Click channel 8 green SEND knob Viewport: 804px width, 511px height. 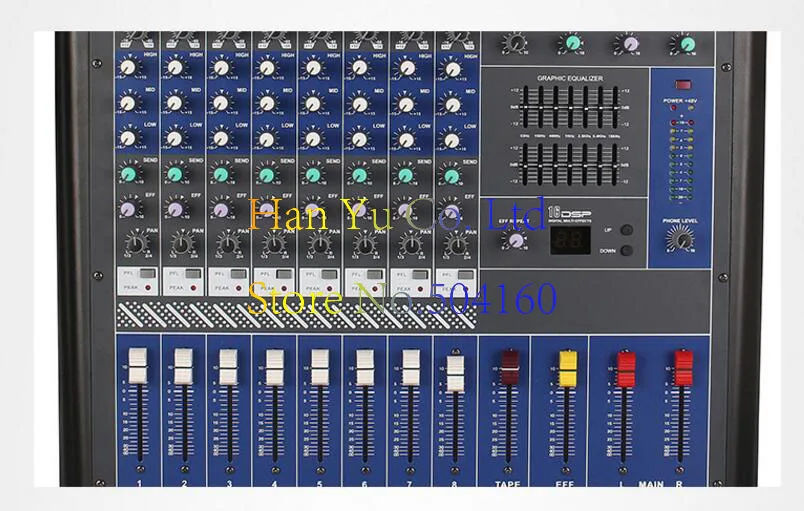[451, 176]
